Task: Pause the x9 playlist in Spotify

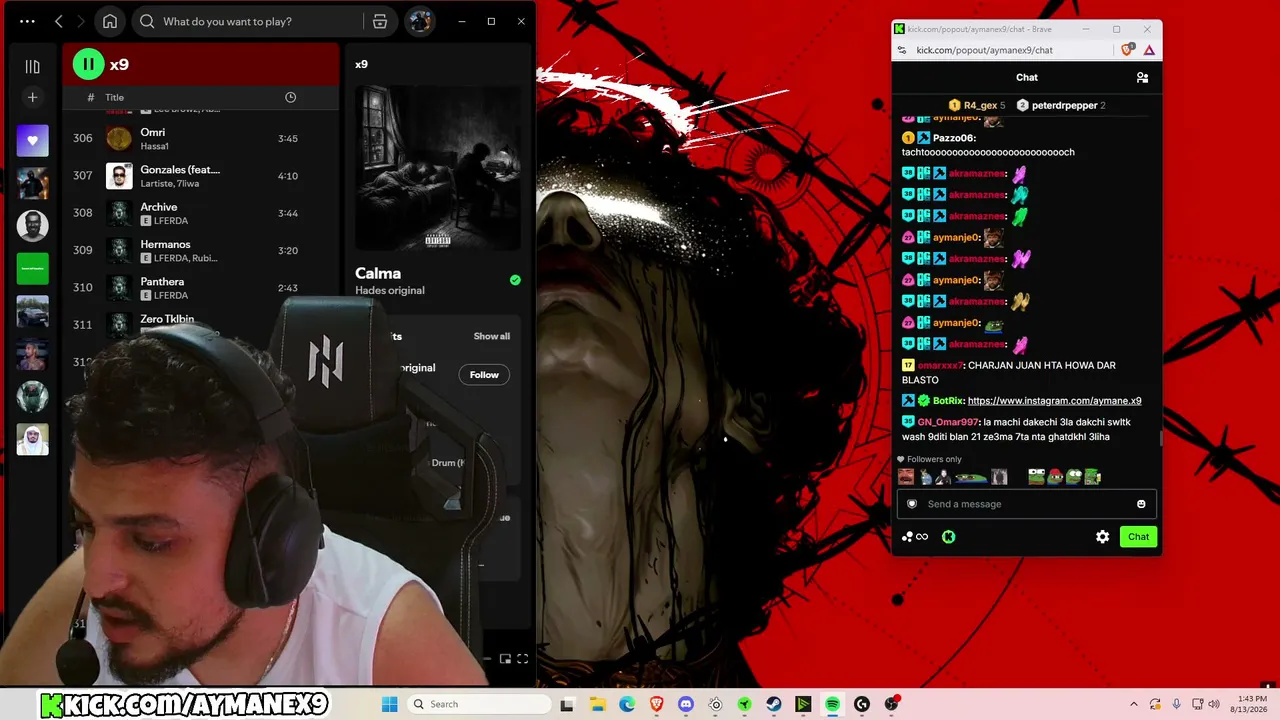Action: [88, 65]
